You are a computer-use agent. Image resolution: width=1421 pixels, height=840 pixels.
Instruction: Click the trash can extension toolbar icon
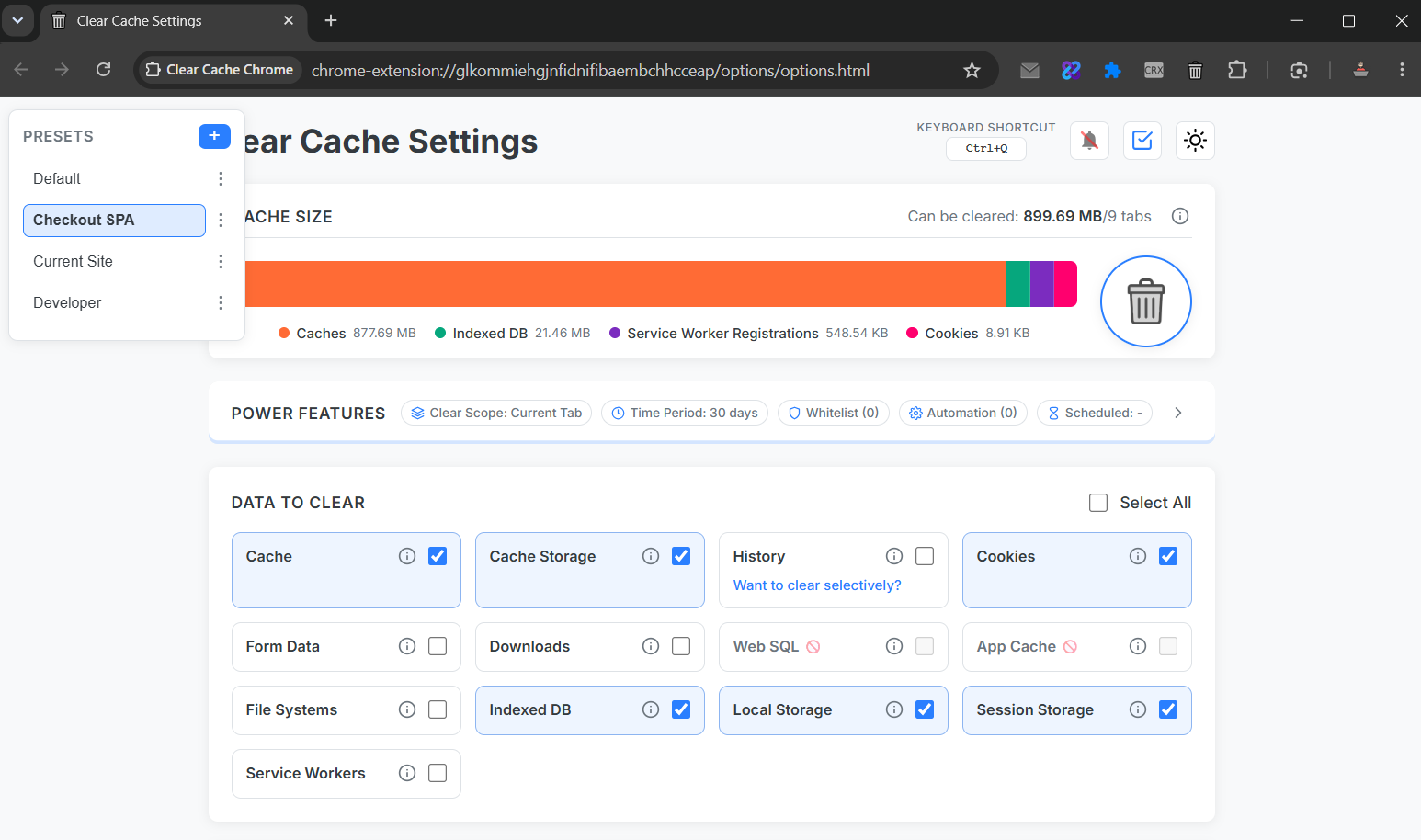tap(1195, 70)
